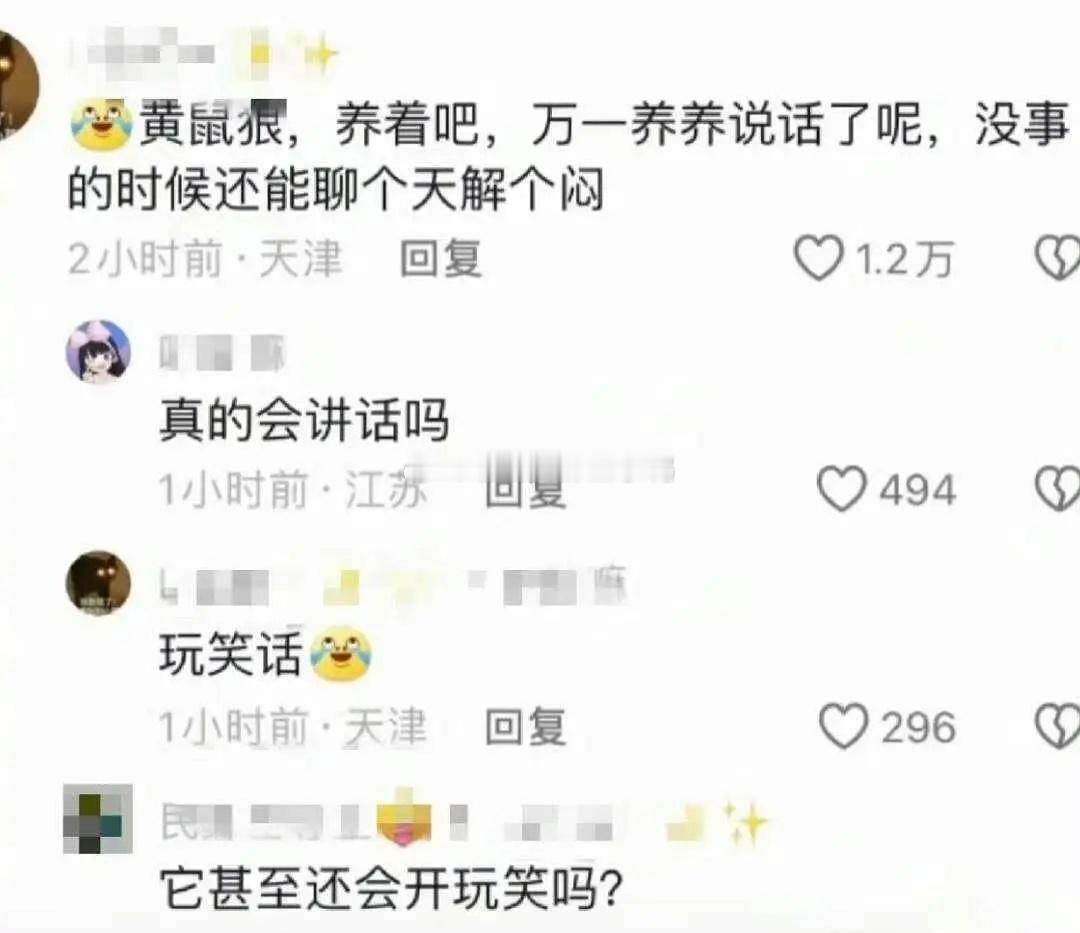Like the 玩笑话 comment with 296 likes

[x=843, y=726]
